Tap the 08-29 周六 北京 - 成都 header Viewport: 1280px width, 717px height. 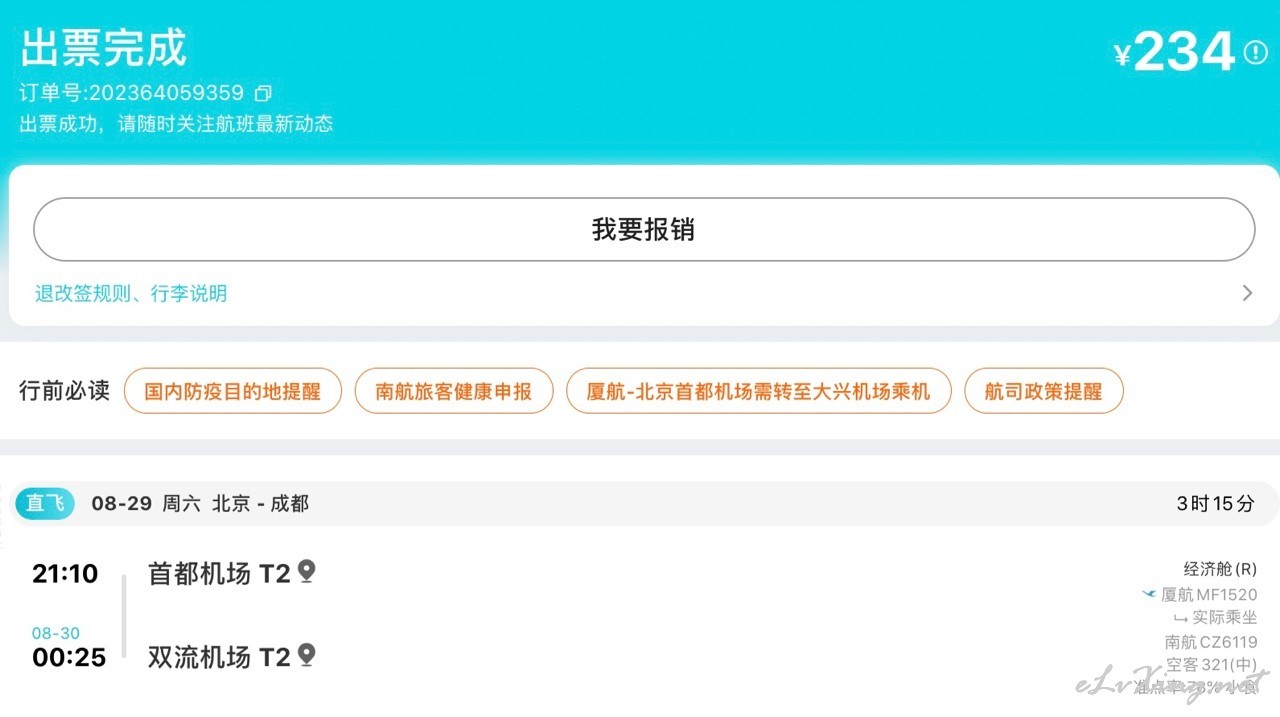(x=200, y=503)
